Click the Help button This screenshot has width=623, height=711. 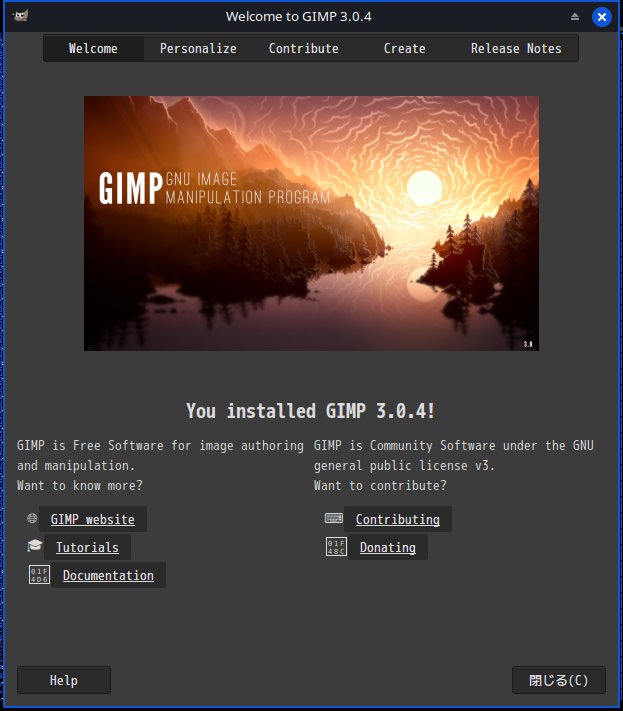click(x=64, y=680)
